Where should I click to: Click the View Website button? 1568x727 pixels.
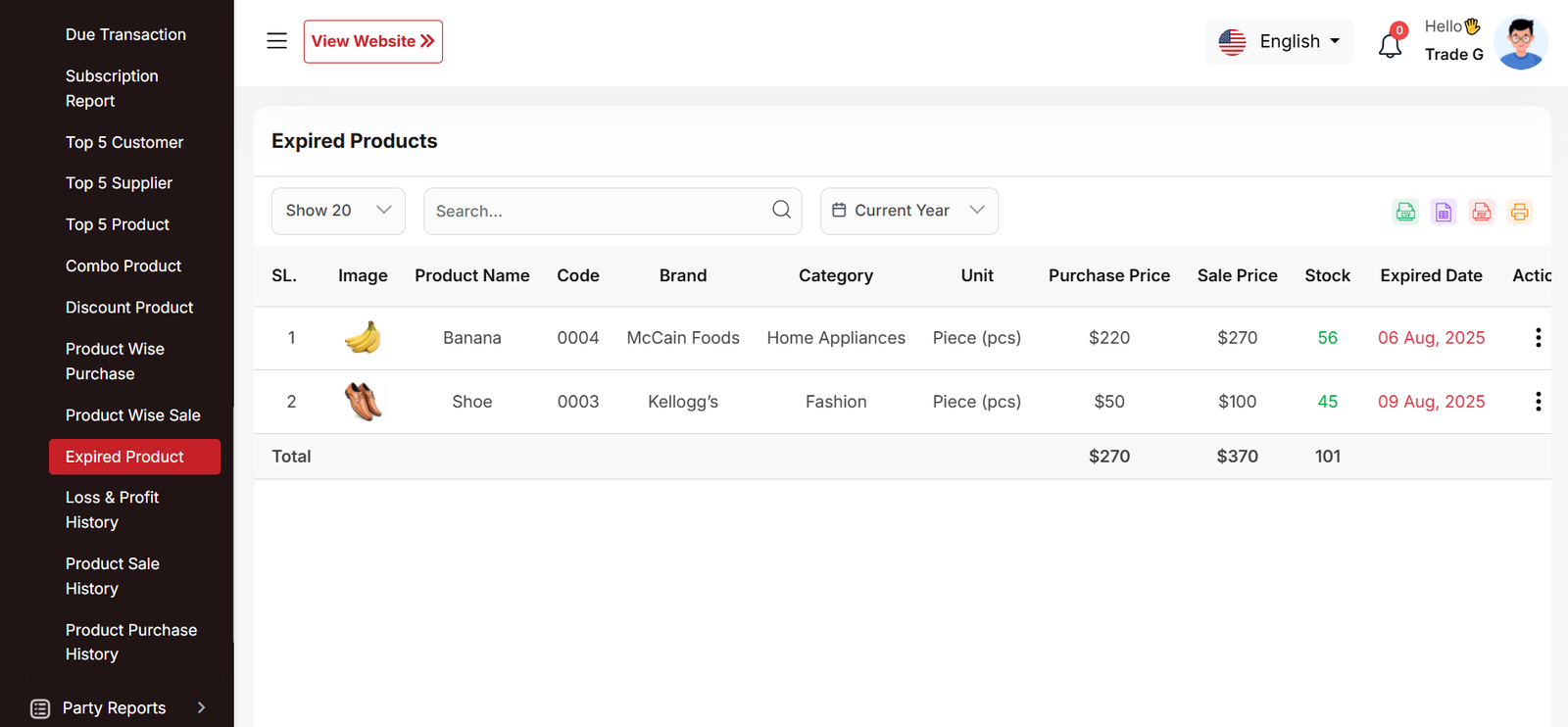(x=372, y=41)
